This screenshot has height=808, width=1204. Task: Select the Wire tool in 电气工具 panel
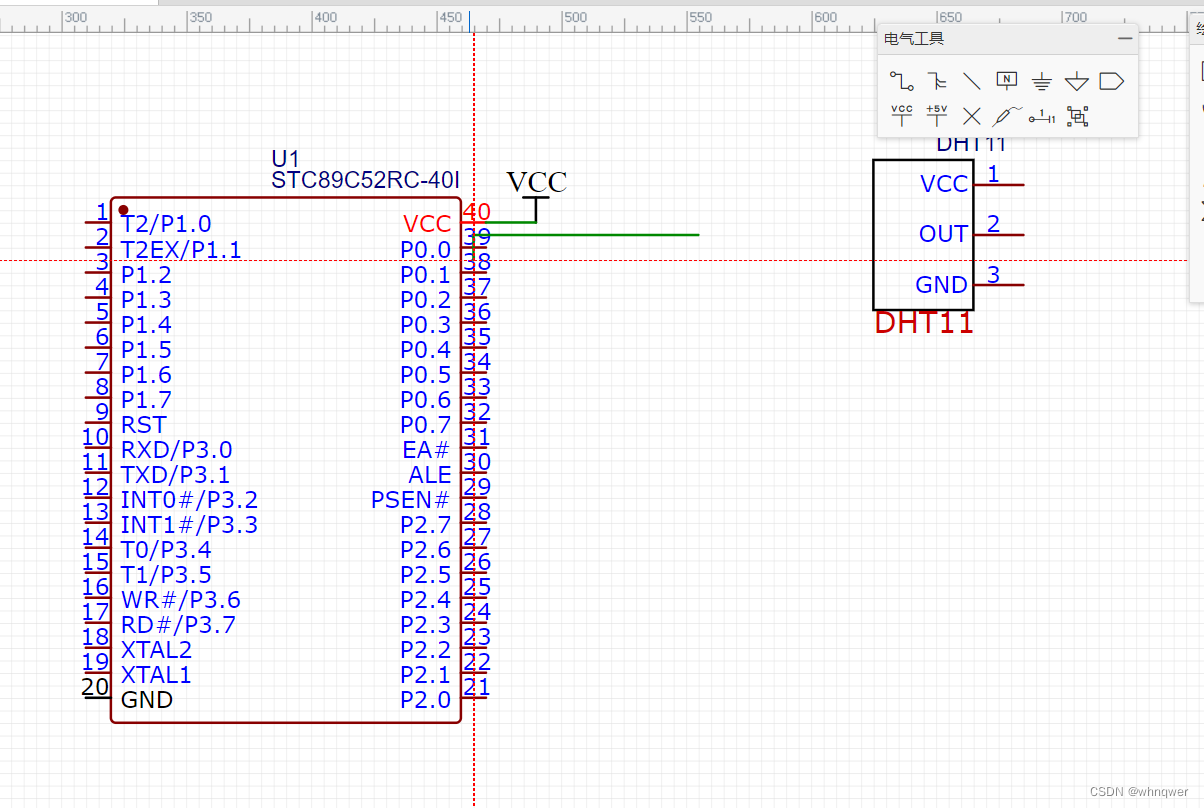pos(901,81)
